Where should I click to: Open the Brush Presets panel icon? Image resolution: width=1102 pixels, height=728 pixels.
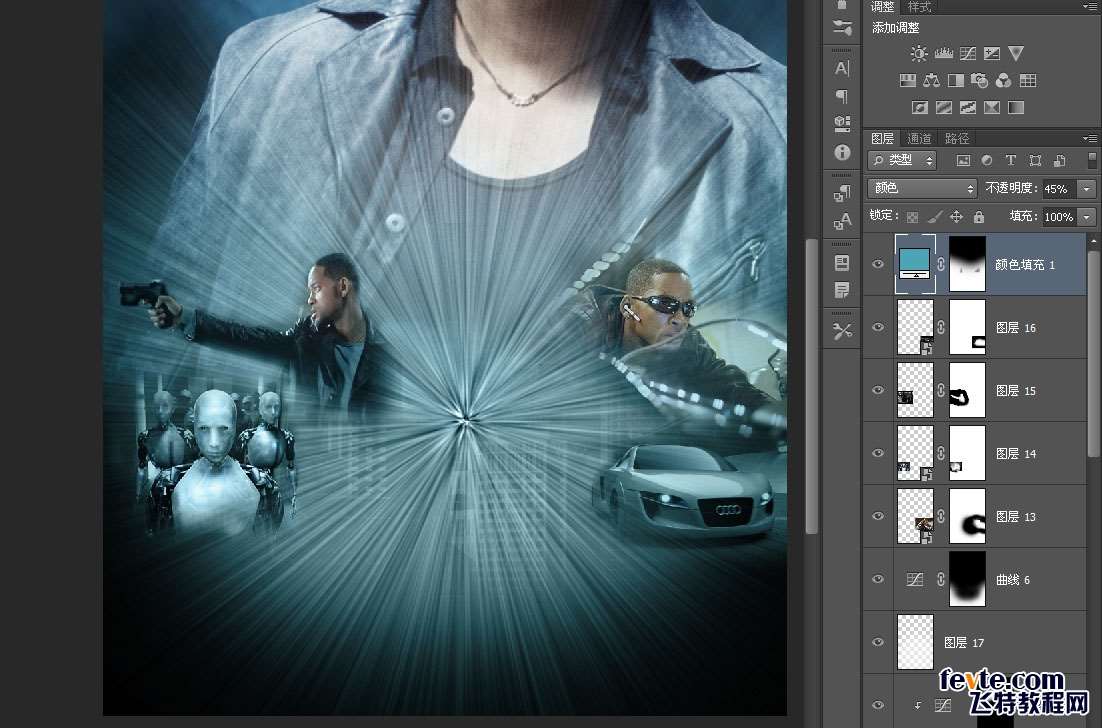842,28
